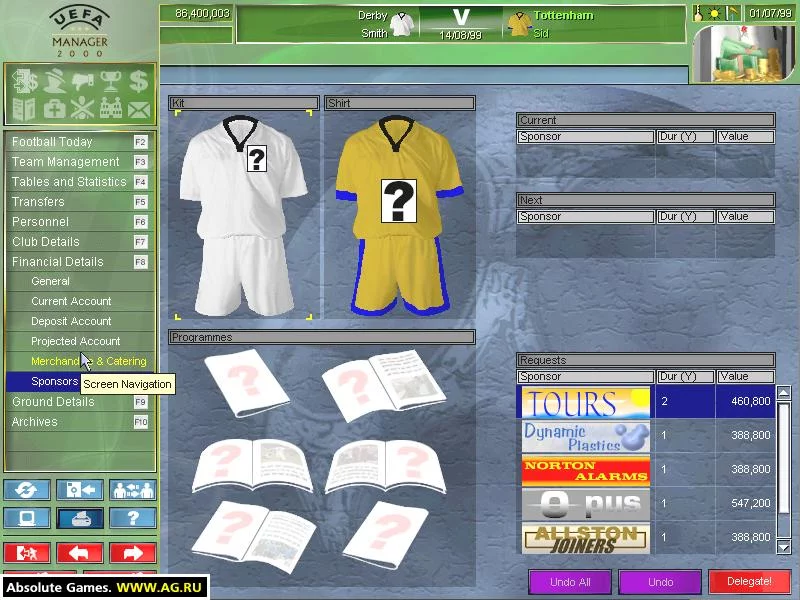The image size is (800, 600).
Task: Click the 14/08/99 match date
Action: (x=460, y=35)
